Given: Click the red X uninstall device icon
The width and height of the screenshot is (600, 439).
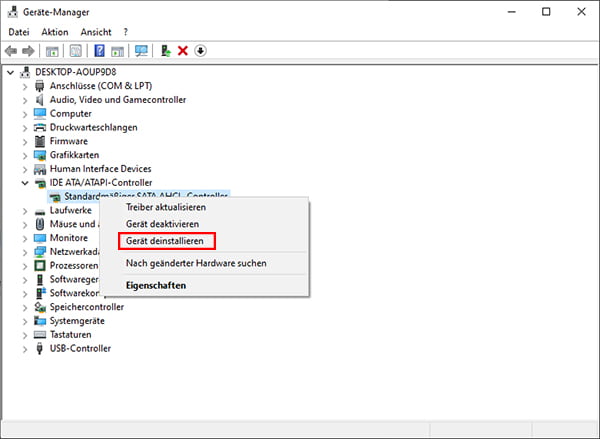Looking at the screenshot, I should tap(183, 51).
